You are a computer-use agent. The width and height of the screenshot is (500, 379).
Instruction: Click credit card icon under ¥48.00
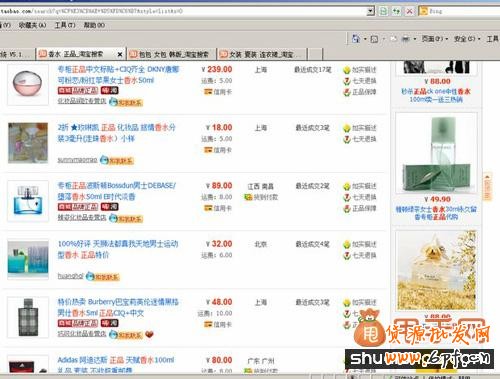click(208, 324)
